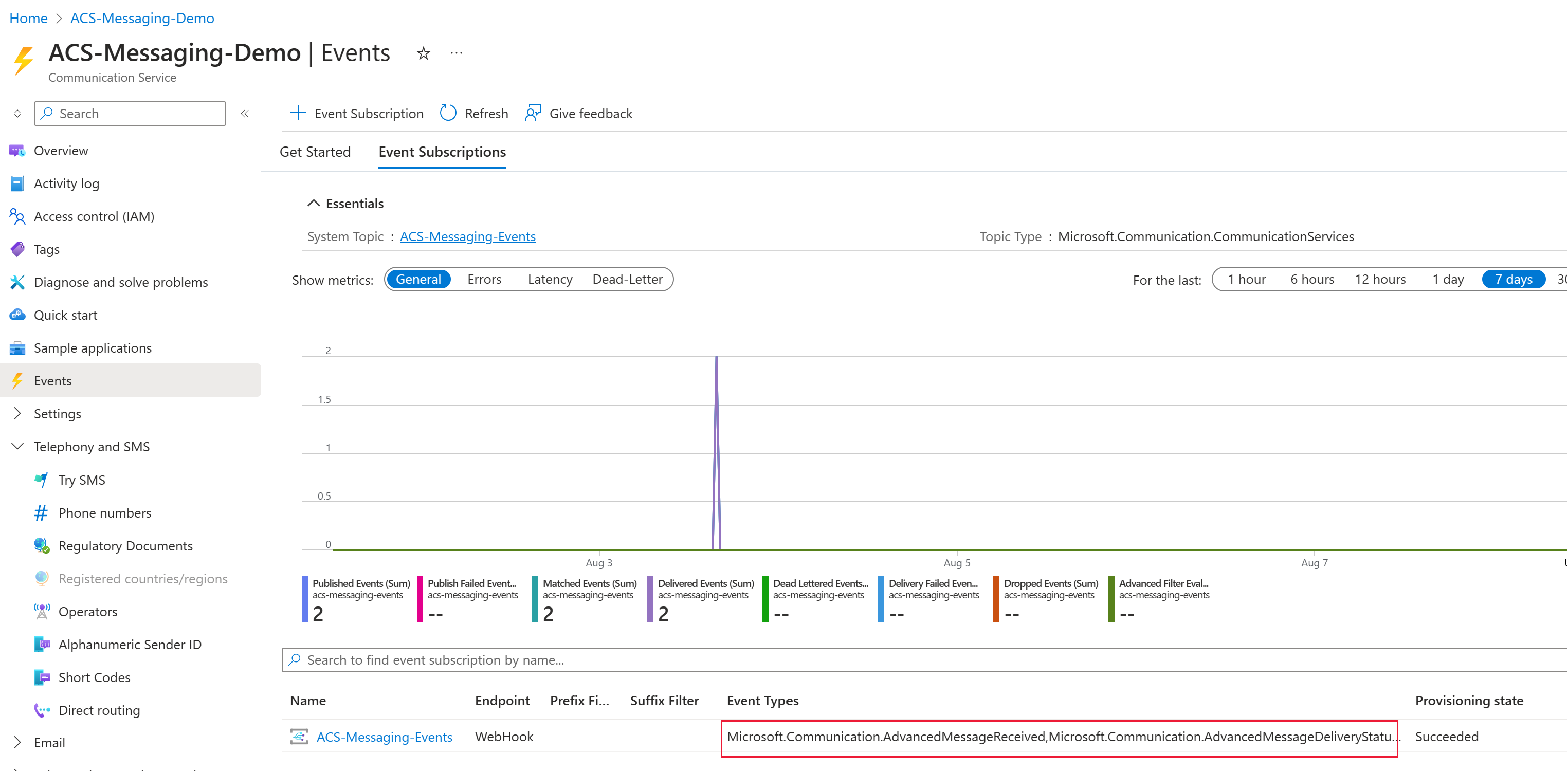Switch to Event Subscriptions tab
The height and width of the screenshot is (772, 1568).
[x=442, y=152]
